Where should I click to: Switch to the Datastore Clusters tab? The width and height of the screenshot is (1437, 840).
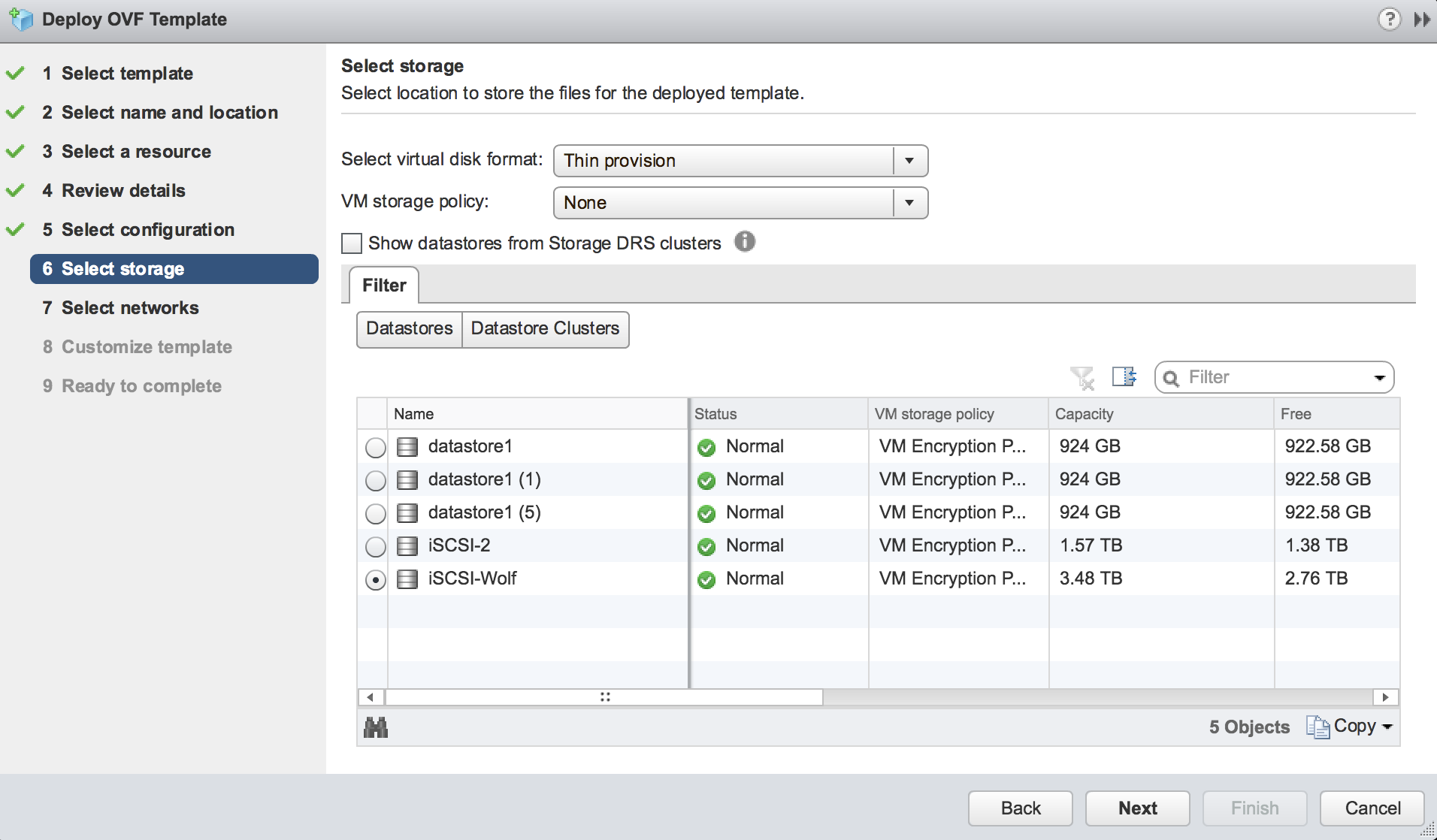point(545,329)
